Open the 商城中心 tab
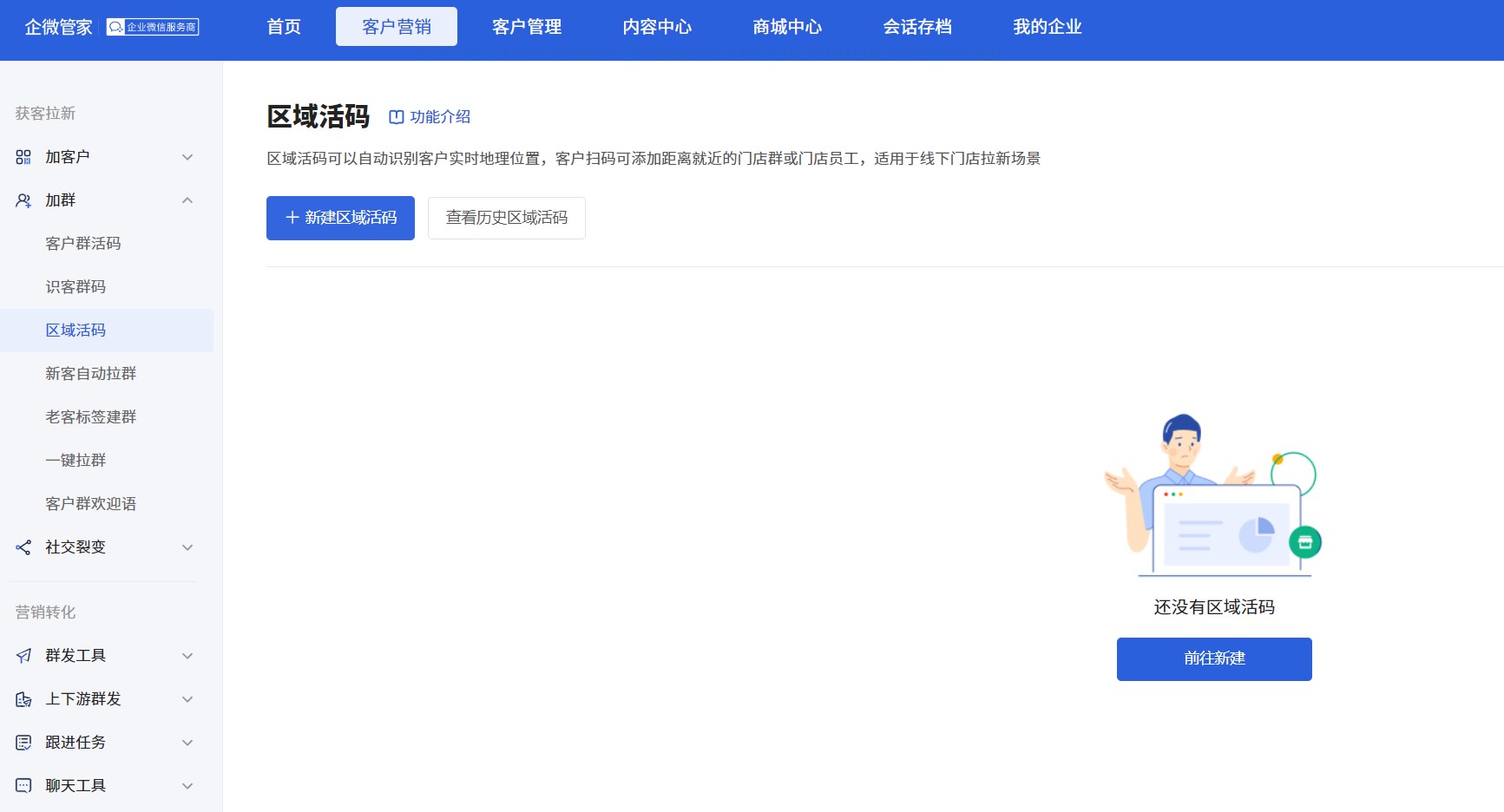 tap(787, 27)
